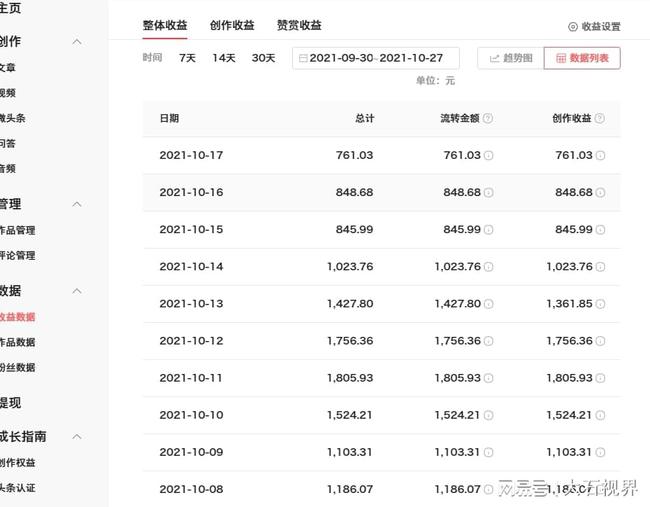This screenshot has height=507, width=650.
Task: Click the 总计 value 1,023.76
Action: coord(350,267)
